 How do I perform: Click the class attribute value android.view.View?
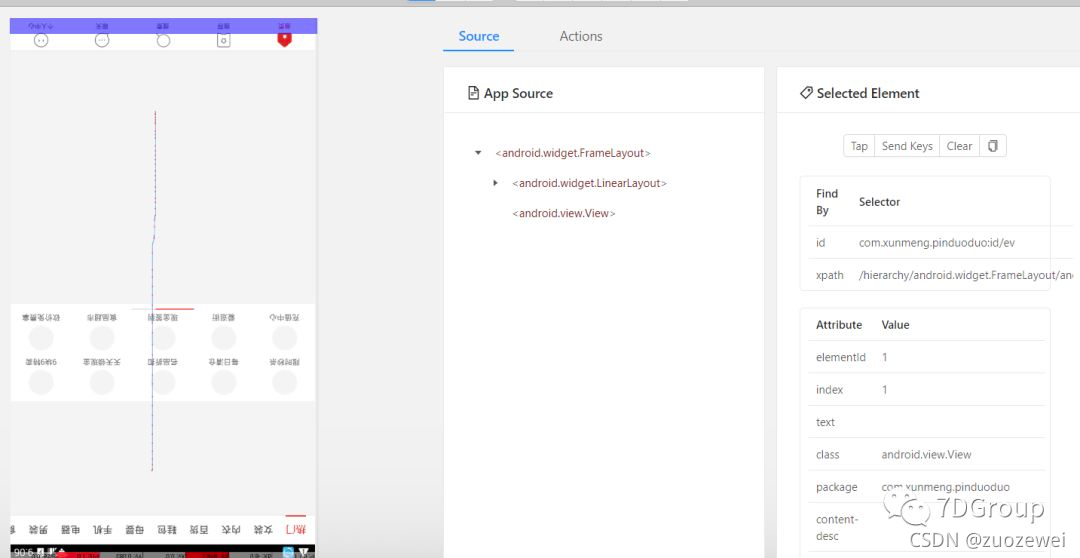[x=926, y=455]
